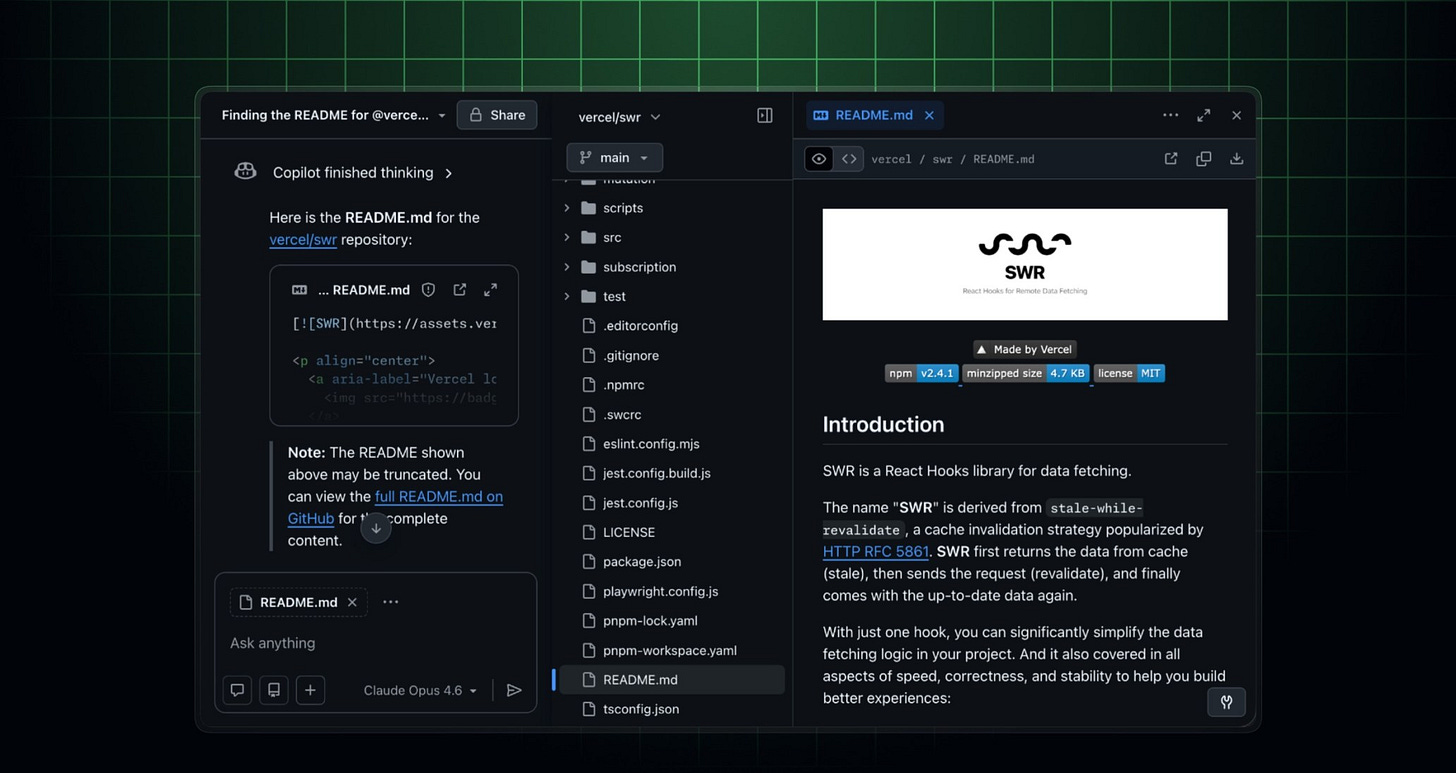The height and width of the screenshot is (773, 1456).
Task: Download README.md using the download icon
Action: point(1236,158)
